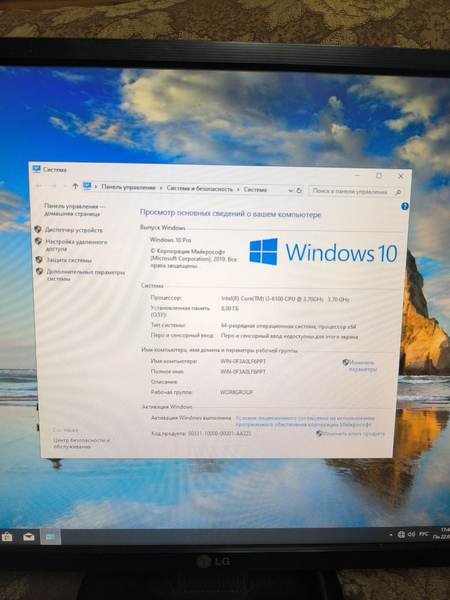The width and height of the screenshot is (450, 600).
Task: Open network globe icon in tray
Action: click(401, 535)
